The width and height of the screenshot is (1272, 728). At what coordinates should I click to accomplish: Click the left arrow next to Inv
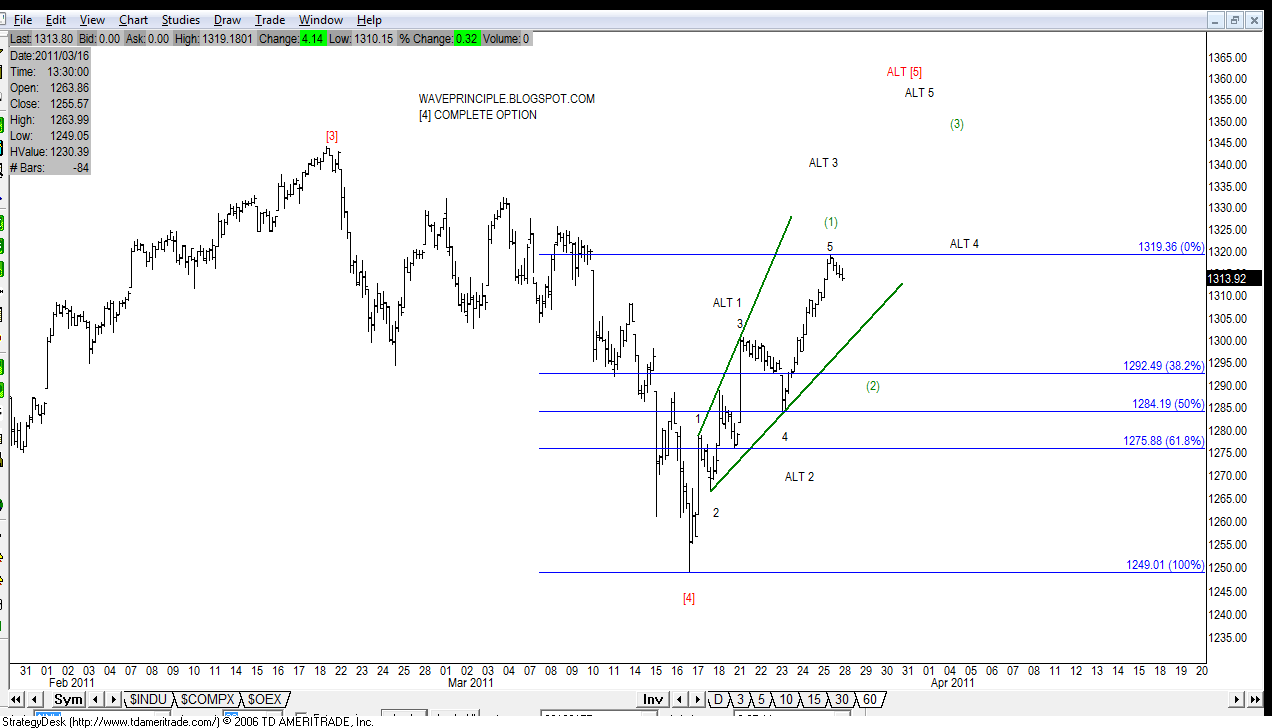680,699
